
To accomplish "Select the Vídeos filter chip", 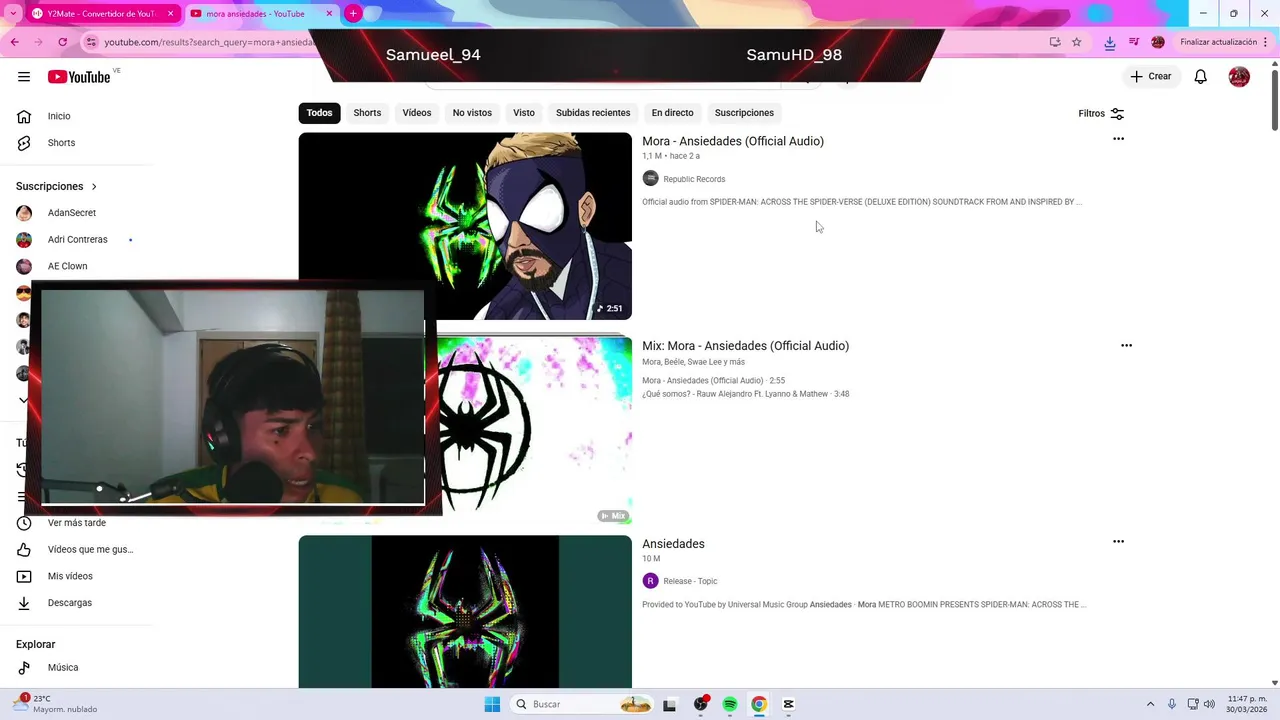I will 417,113.
